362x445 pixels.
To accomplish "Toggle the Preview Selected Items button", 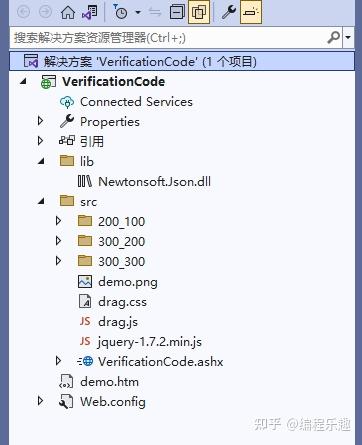I will pyautogui.click(x=251, y=12).
